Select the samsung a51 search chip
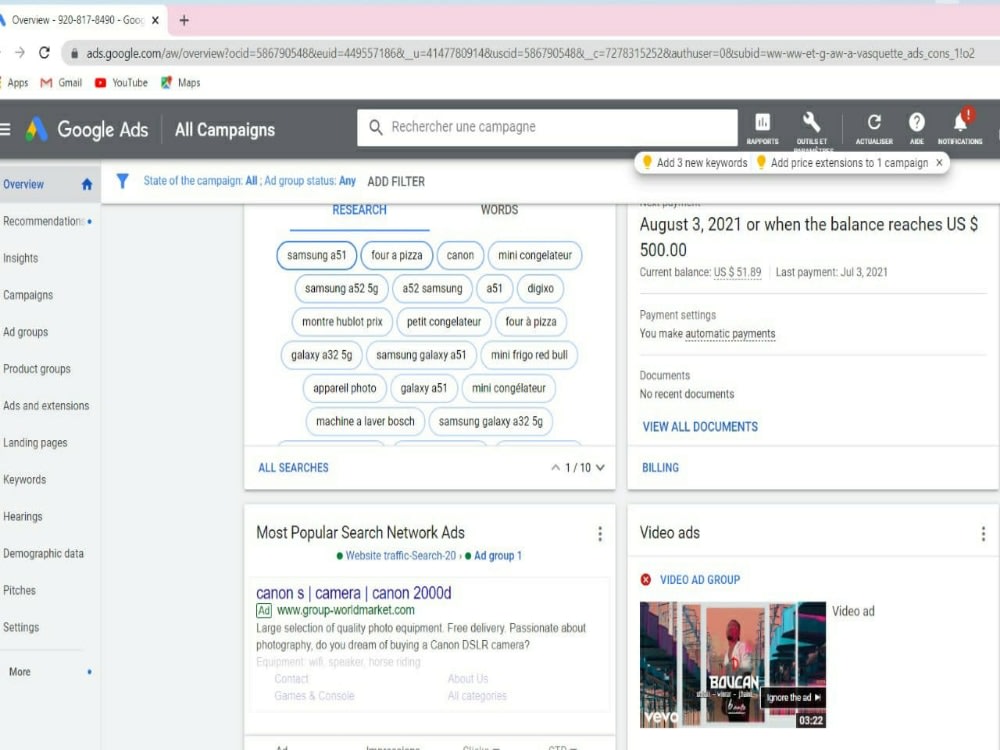This screenshot has height=750, width=1000. pyautogui.click(x=316, y=255)
